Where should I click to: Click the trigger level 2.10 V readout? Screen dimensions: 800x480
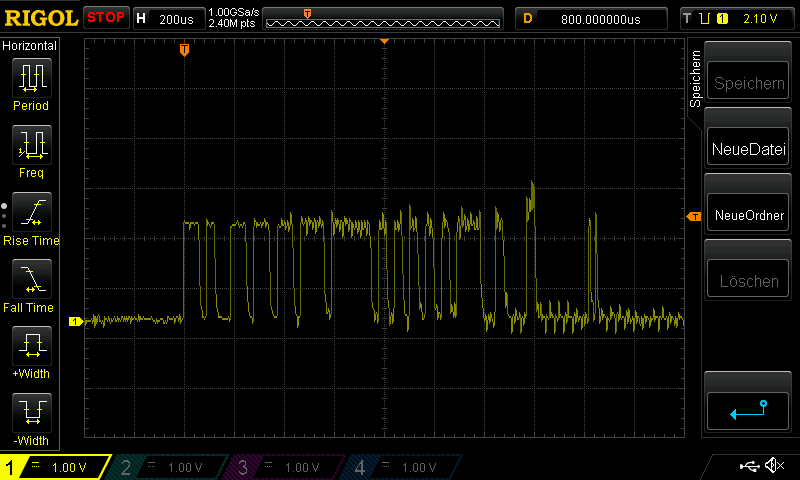760,19
